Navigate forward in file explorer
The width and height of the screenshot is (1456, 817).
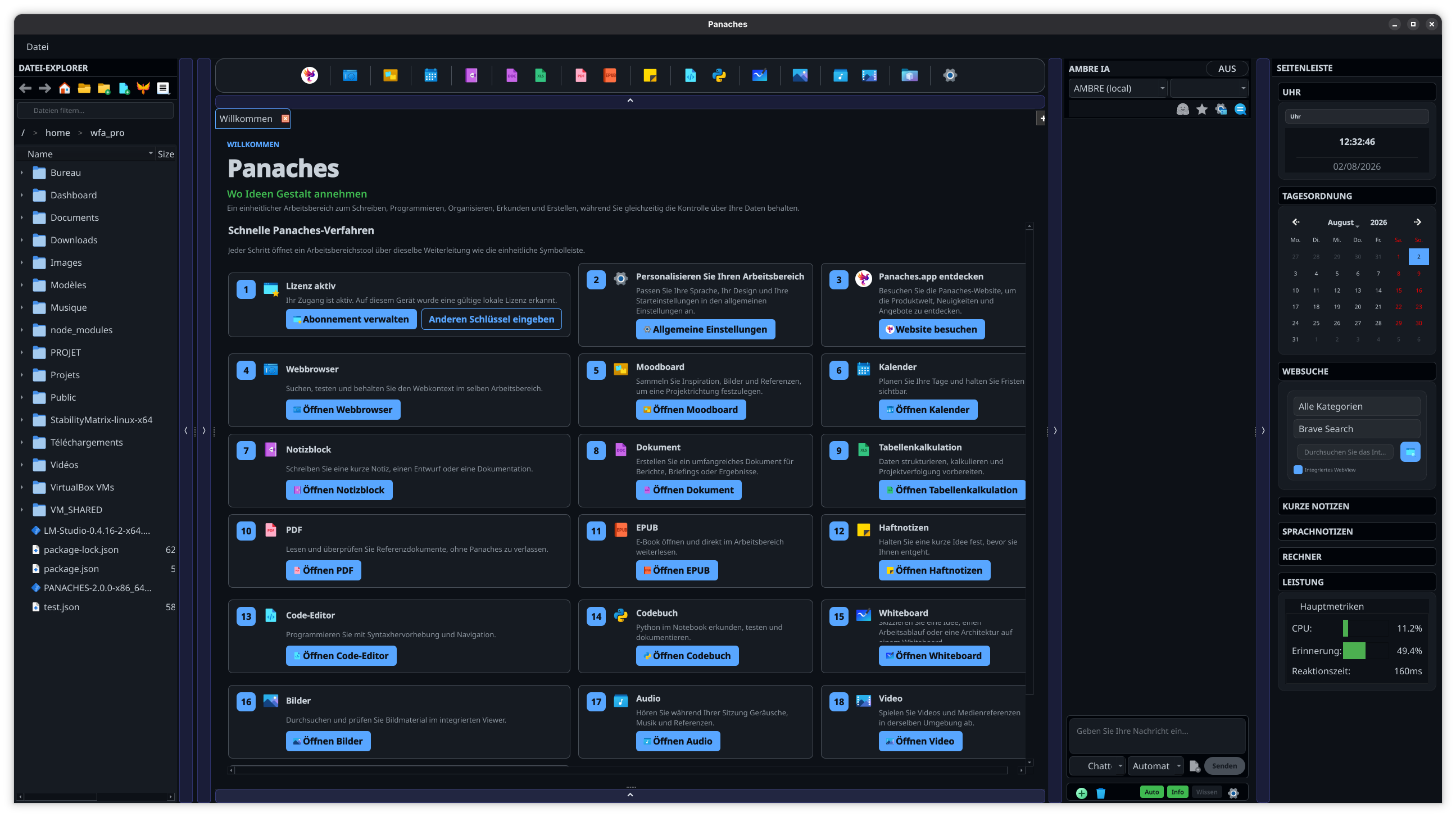click(44, 88)
